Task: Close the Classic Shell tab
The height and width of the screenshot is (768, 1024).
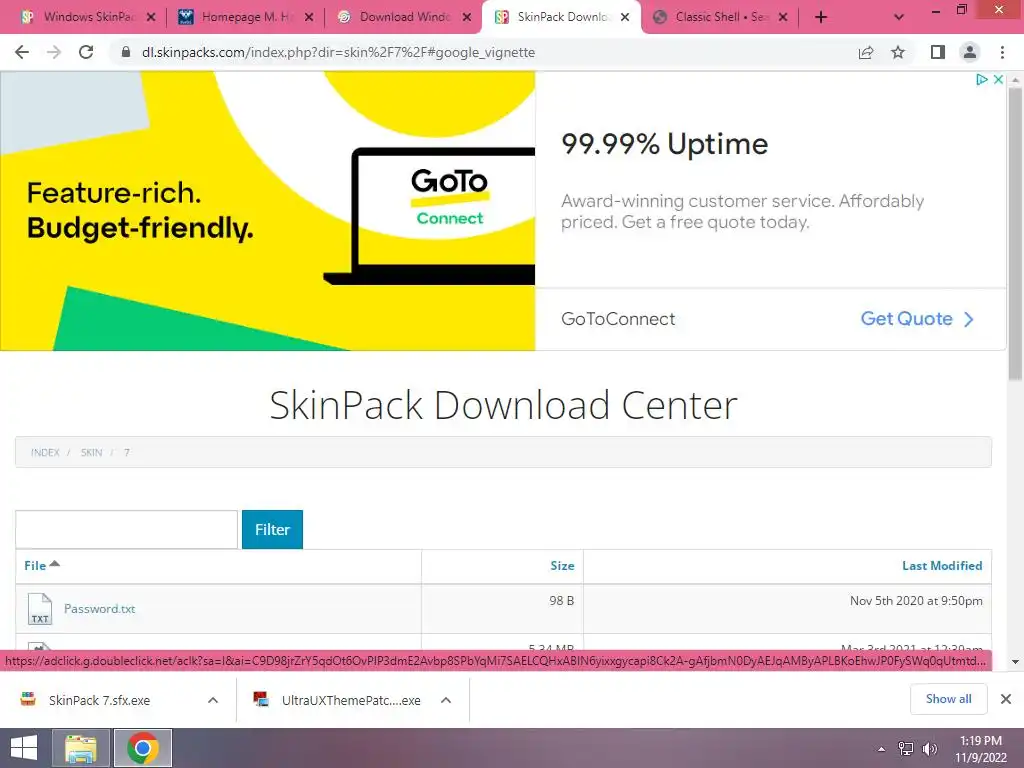Action: tap(783, 18)
